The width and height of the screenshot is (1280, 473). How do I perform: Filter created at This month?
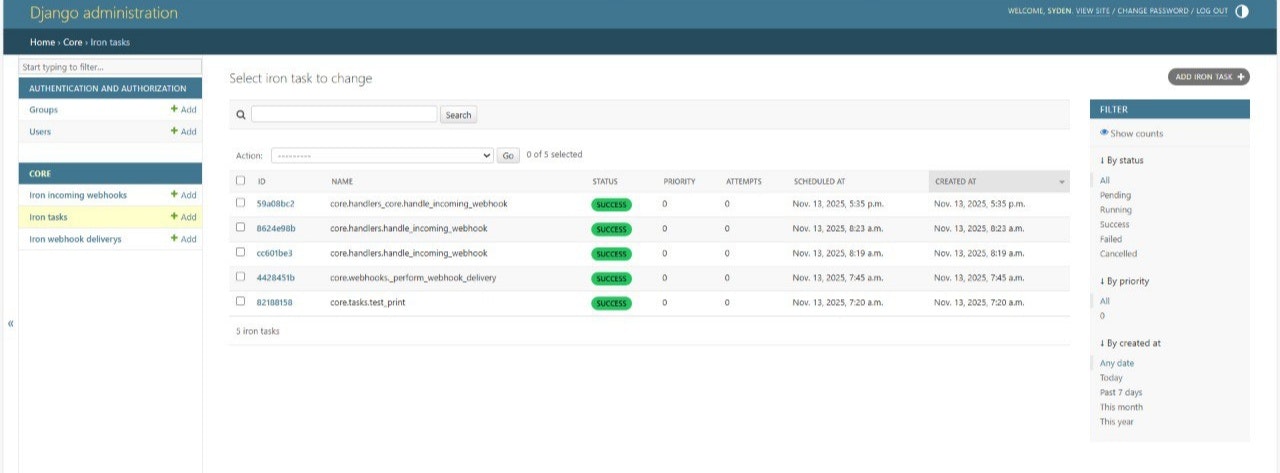click(x=1121, y=407)
